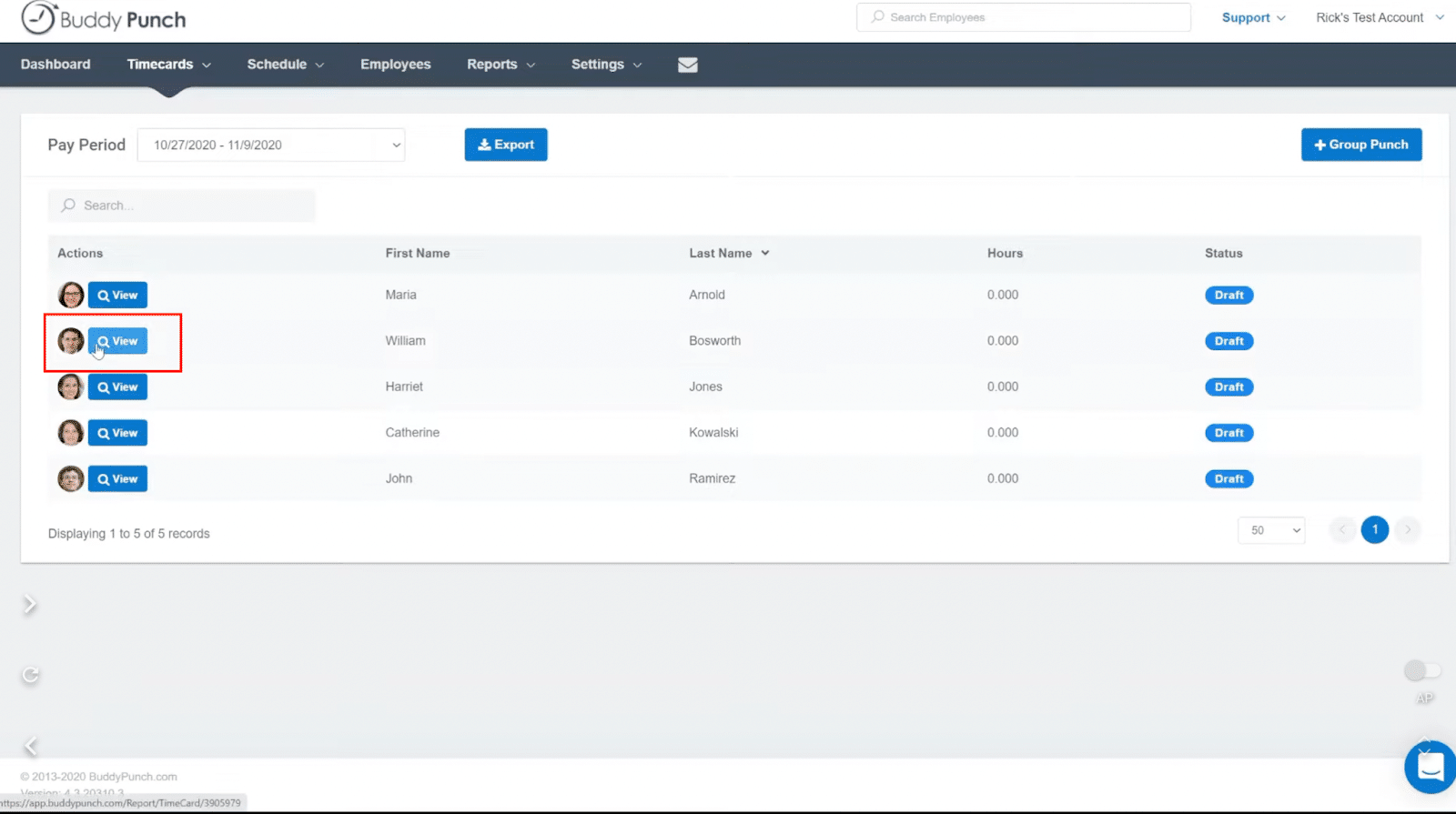The image size is (1456, 814).
Task: Click the First Name column header
Action: pyautogui.click(x=418, y=253)
